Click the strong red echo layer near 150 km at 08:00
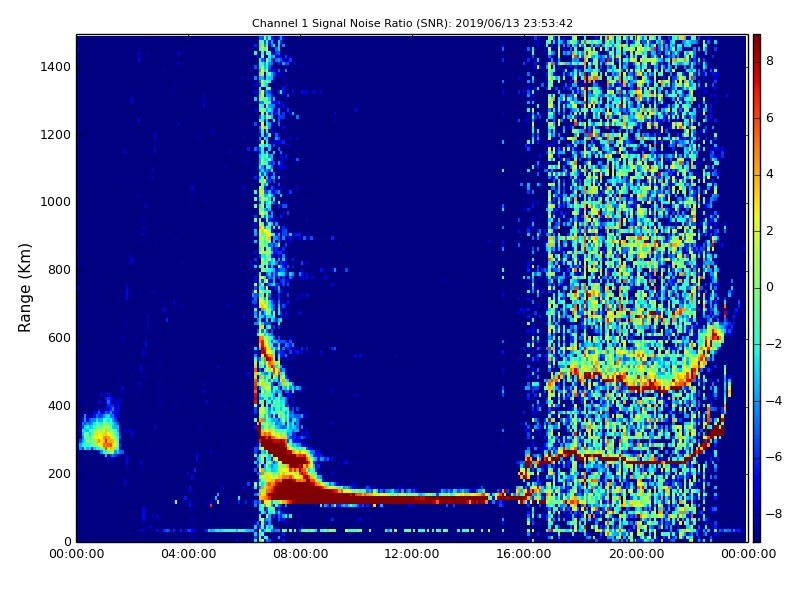This screenshot has height=600, width=800. (301, 492)
